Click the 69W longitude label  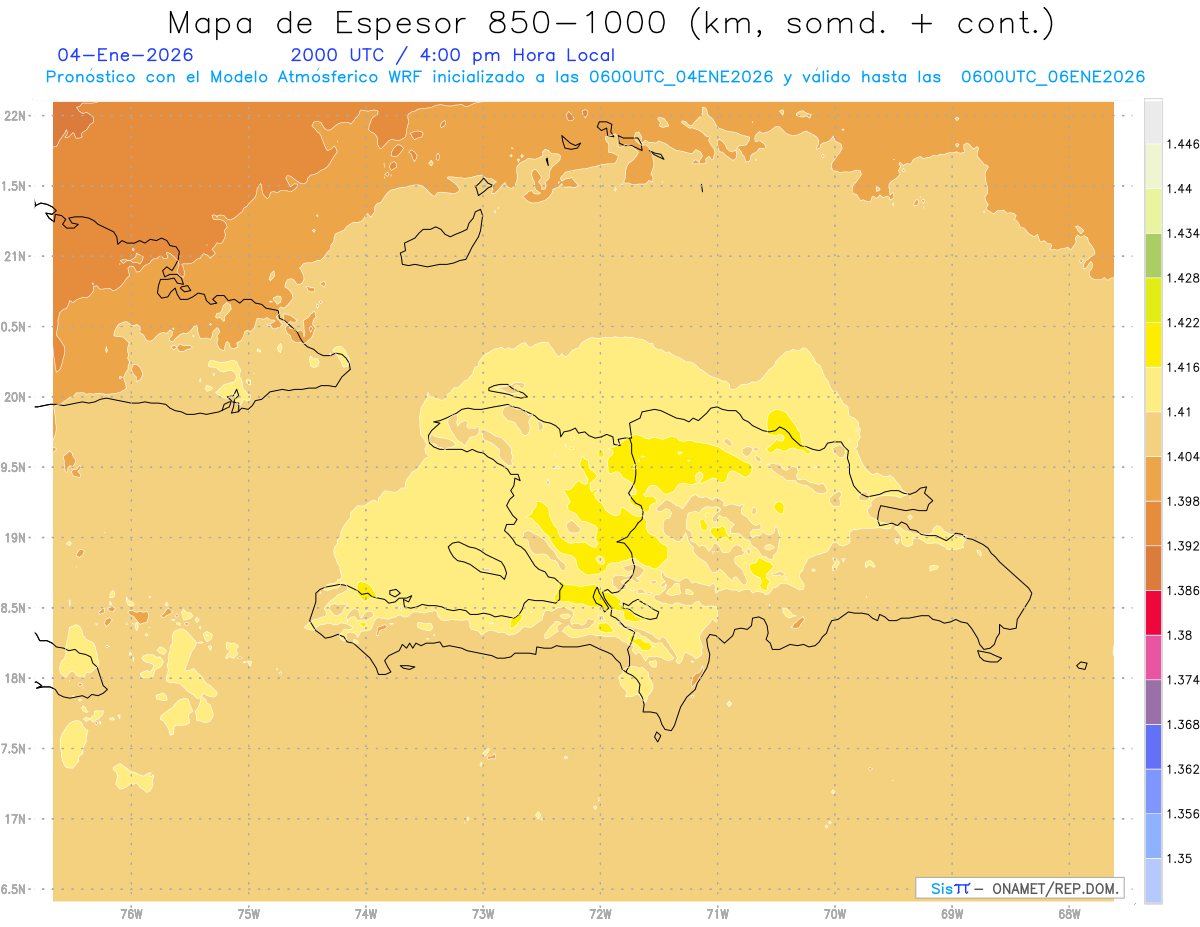tap(952, 914)
